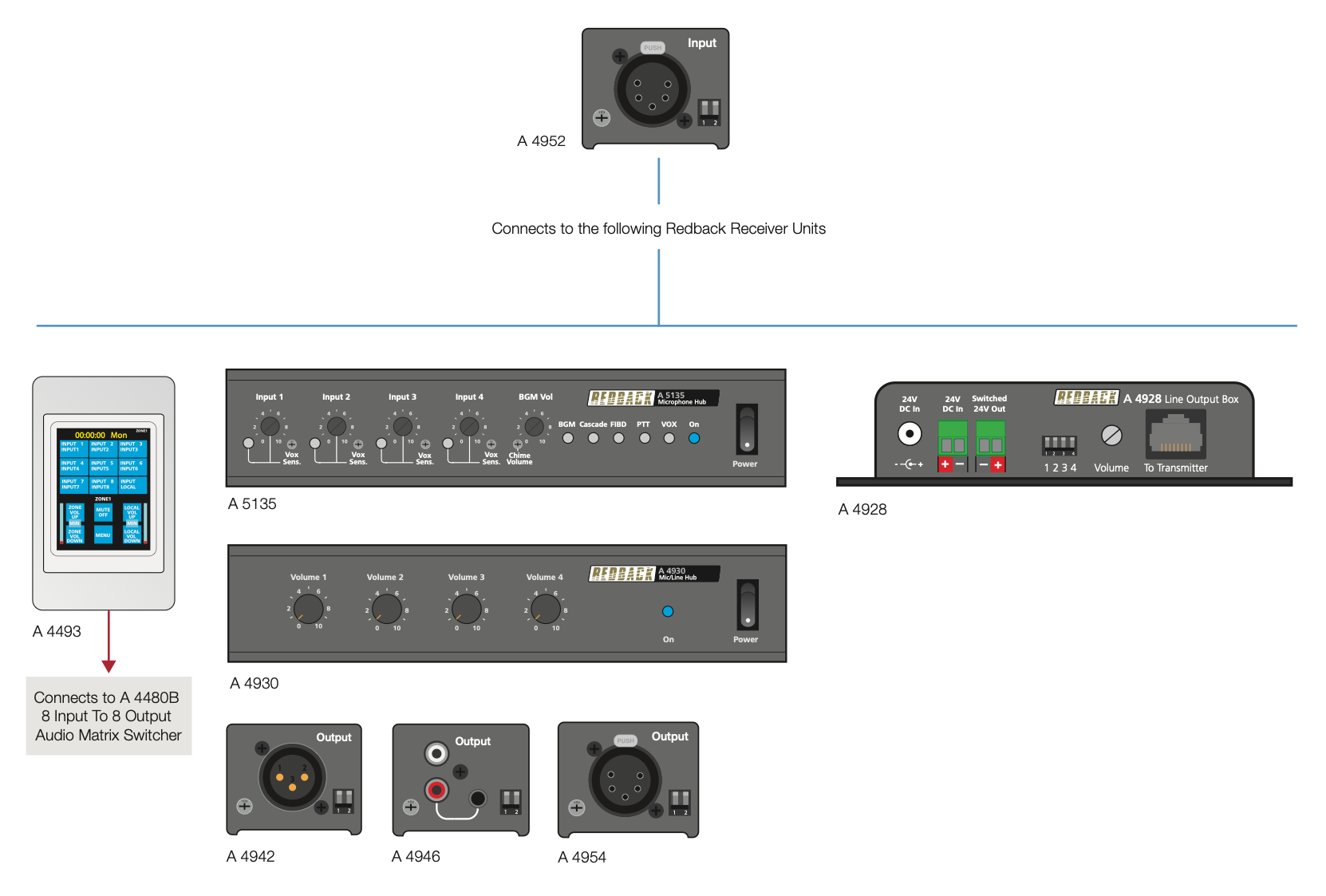Click the Volume 1 knob on A 4930

(x=308, y=609)
